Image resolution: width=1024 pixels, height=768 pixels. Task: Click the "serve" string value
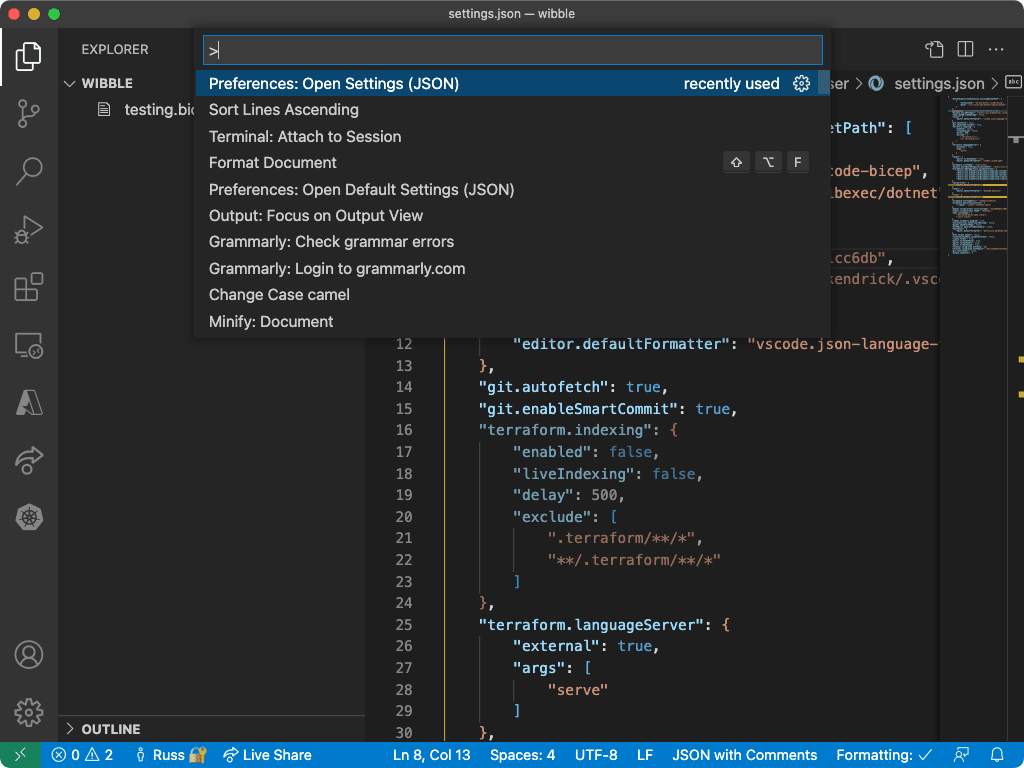578,690
